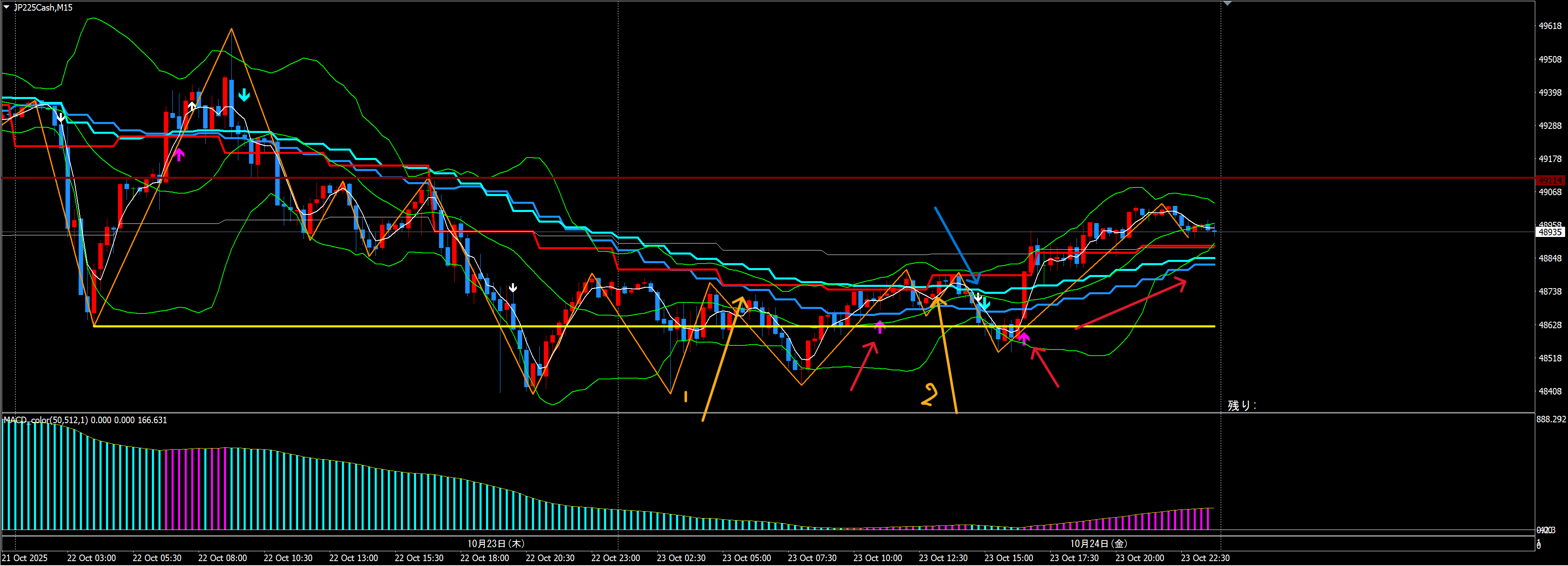Viewport: 1568px width, 566px height.
Task: Click the magenta up arrow near 22 Oct 05:30
Action: [x=179, y=155]
